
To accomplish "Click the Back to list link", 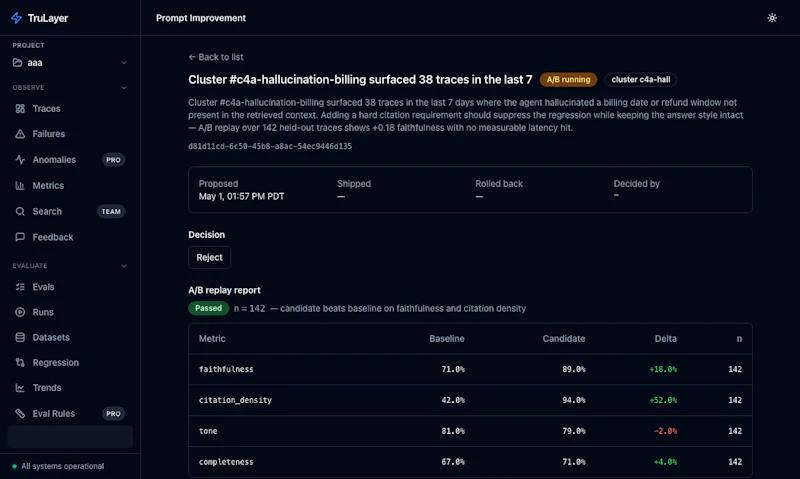I will pyautogui.click(x=216, y=57).
